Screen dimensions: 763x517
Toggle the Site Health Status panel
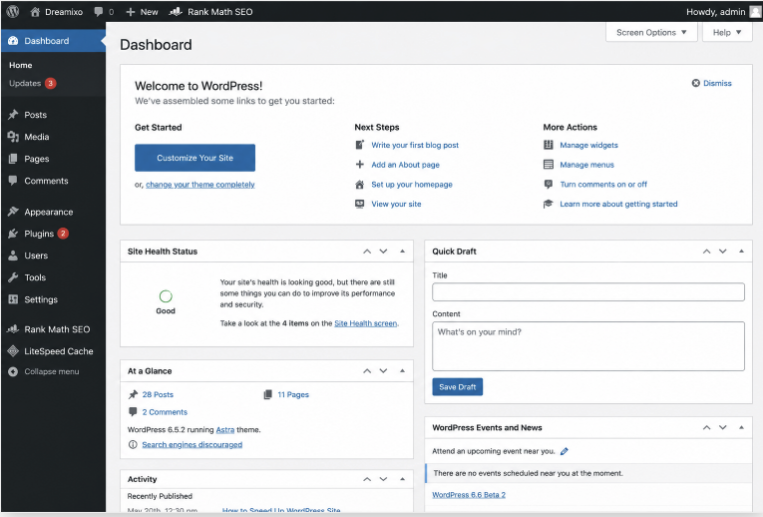tap(402, 251)
